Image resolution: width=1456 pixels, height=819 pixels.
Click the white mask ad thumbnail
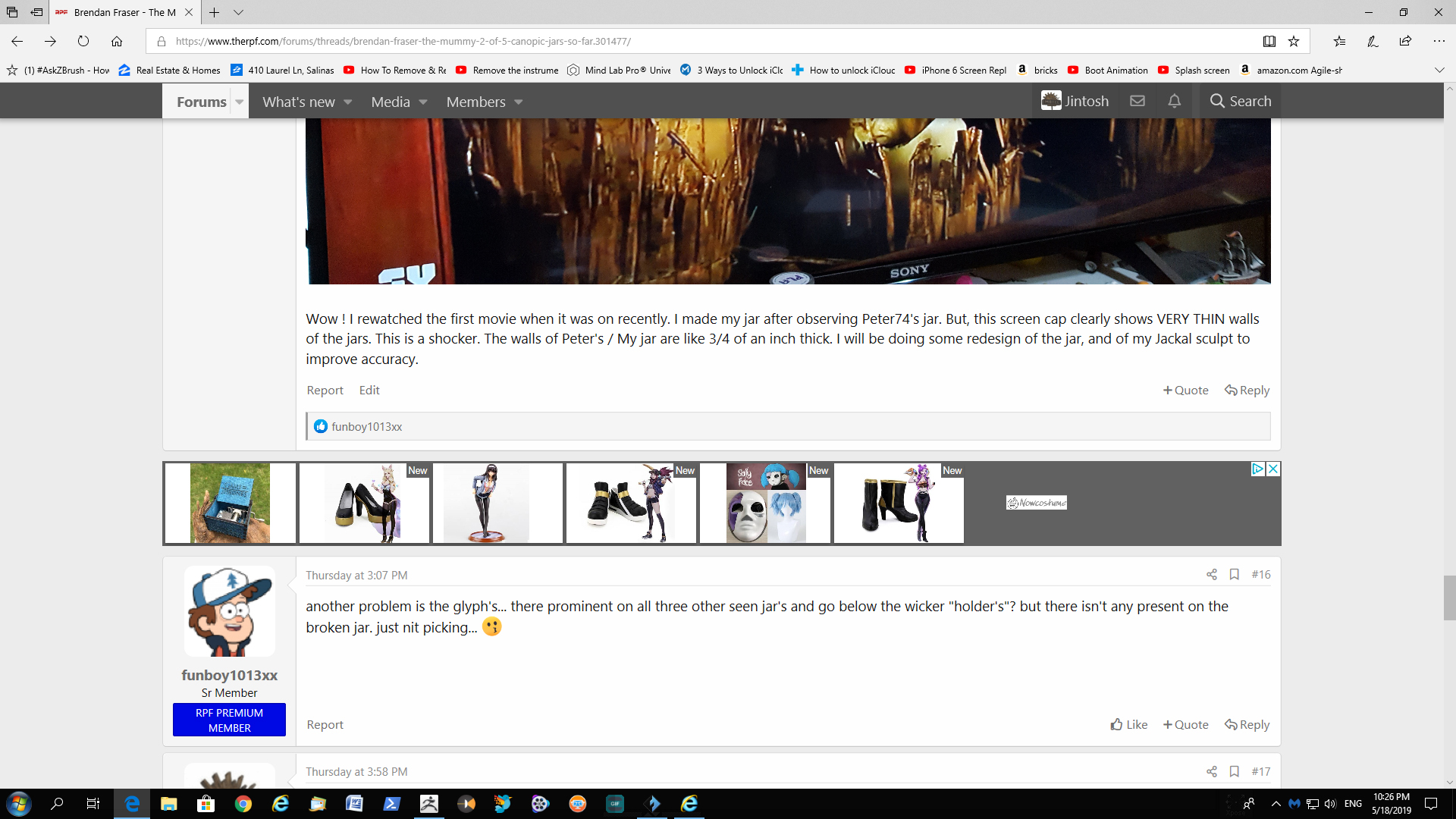tap(766, 503)
